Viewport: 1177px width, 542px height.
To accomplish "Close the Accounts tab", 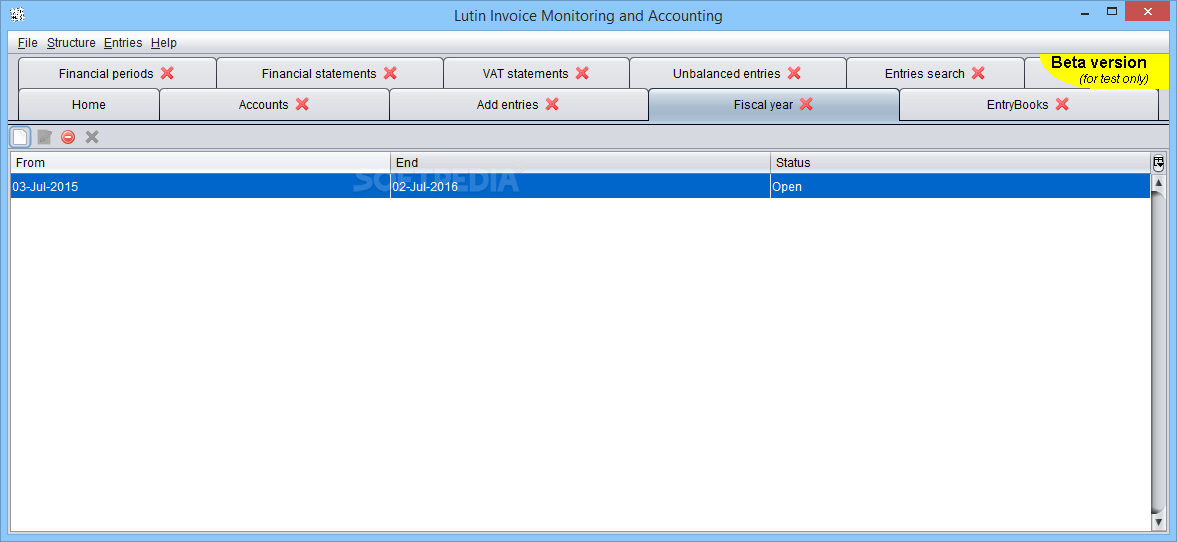I will tap(302, 104).
